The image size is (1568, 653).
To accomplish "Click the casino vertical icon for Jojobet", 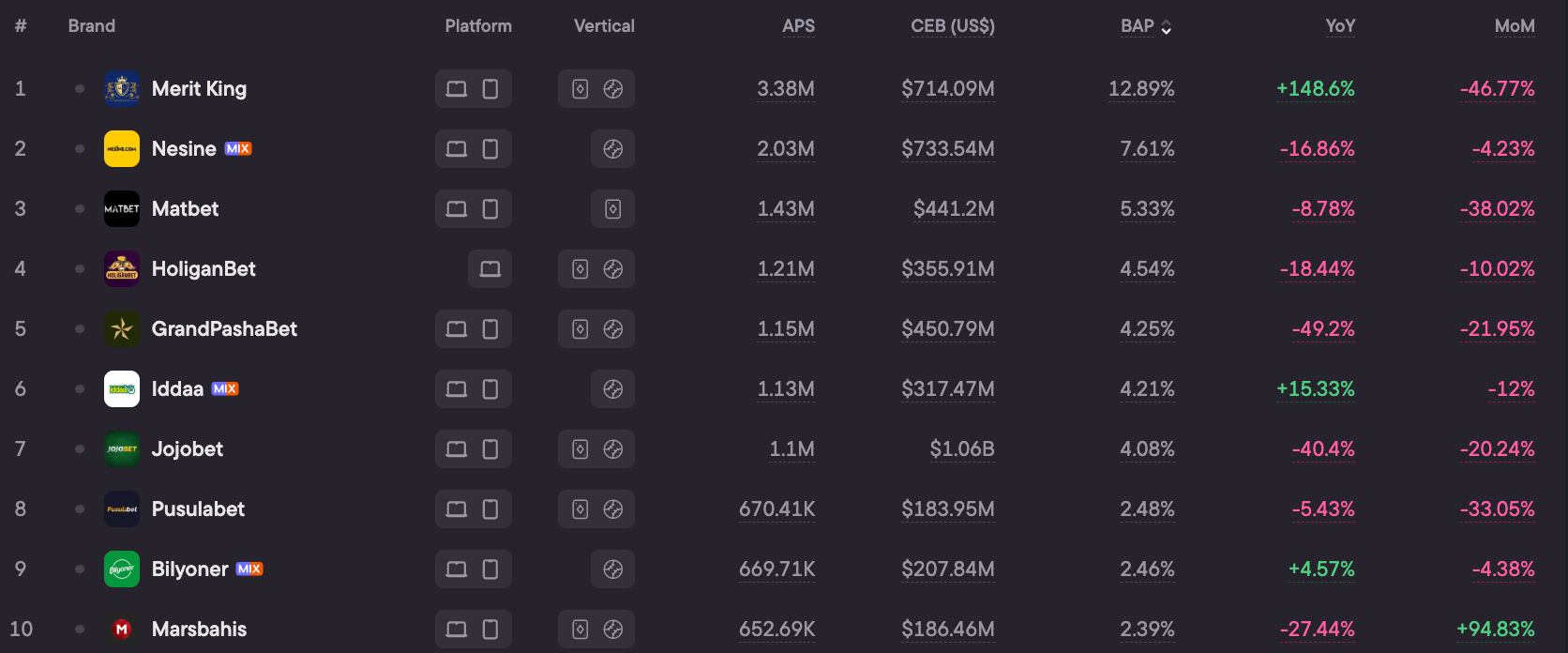I will [580, 449].
